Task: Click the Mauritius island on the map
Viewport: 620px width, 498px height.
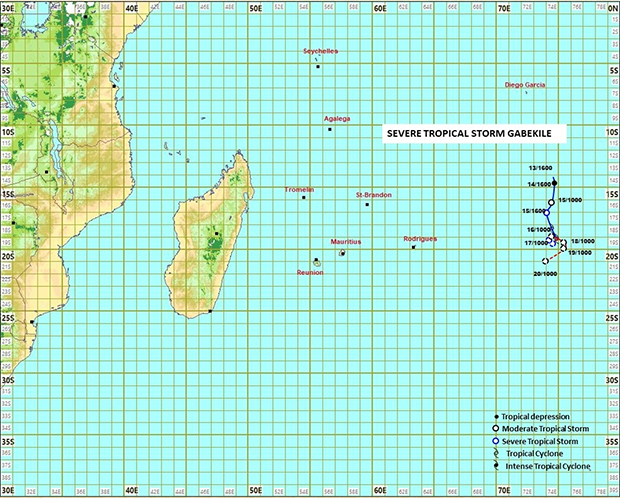Action: 342,253
